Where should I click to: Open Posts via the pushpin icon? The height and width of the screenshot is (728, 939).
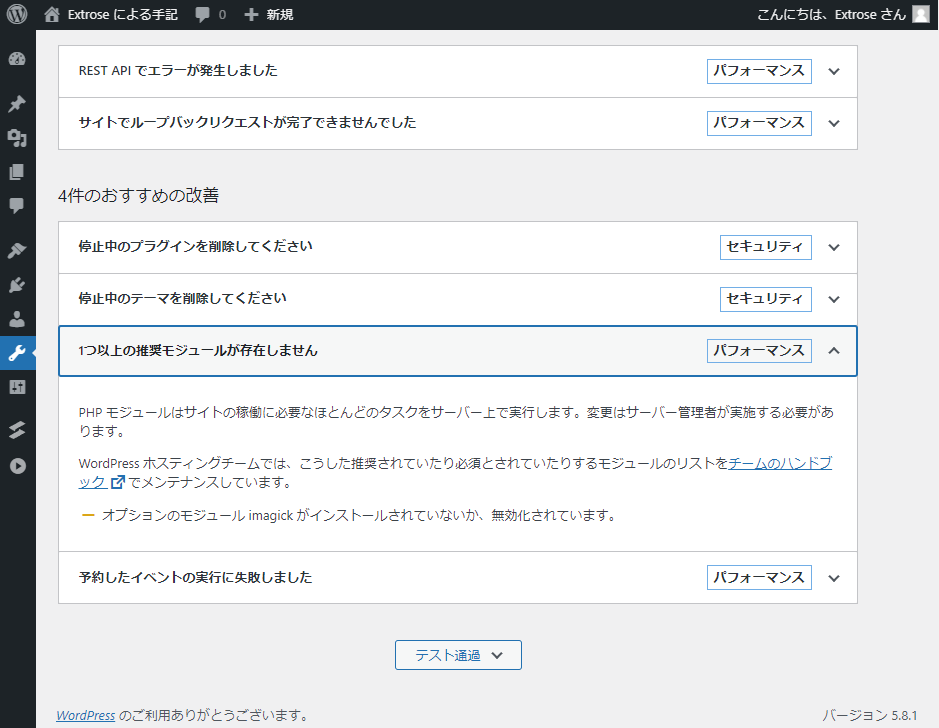[16, 104]
